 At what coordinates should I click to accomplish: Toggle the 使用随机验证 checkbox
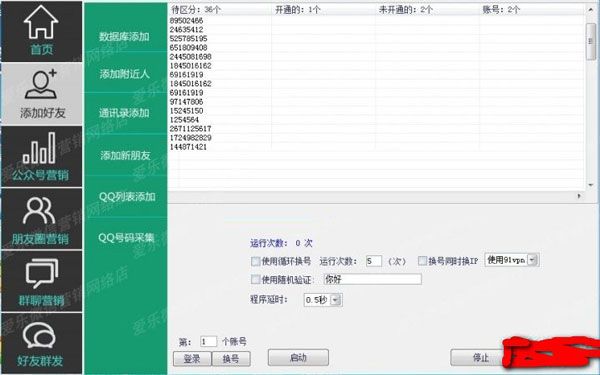click(255, 279)
